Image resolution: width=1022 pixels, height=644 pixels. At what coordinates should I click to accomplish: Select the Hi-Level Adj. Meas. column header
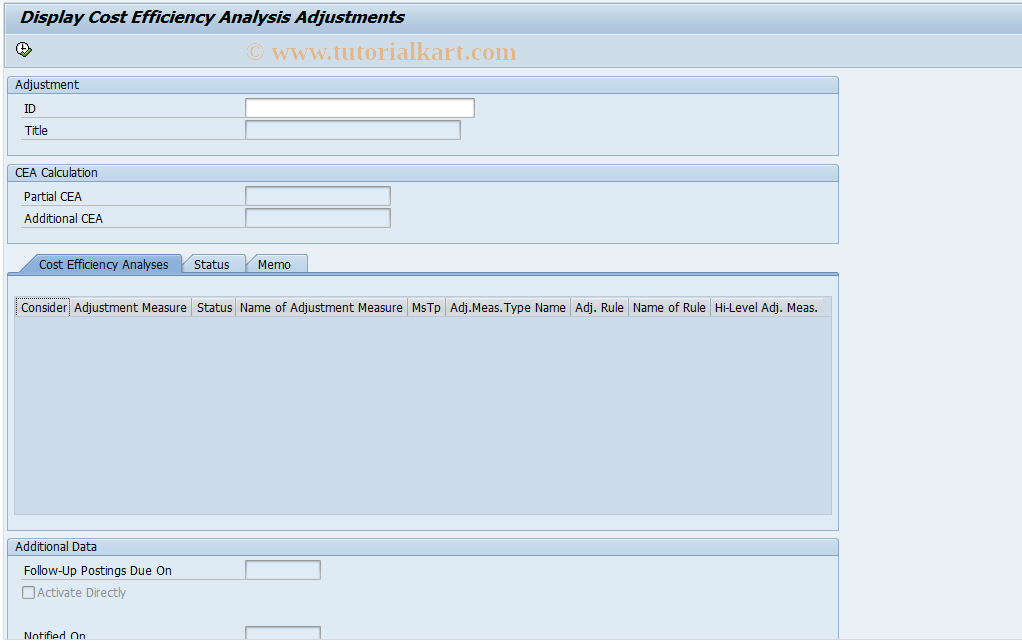point(766,308)
